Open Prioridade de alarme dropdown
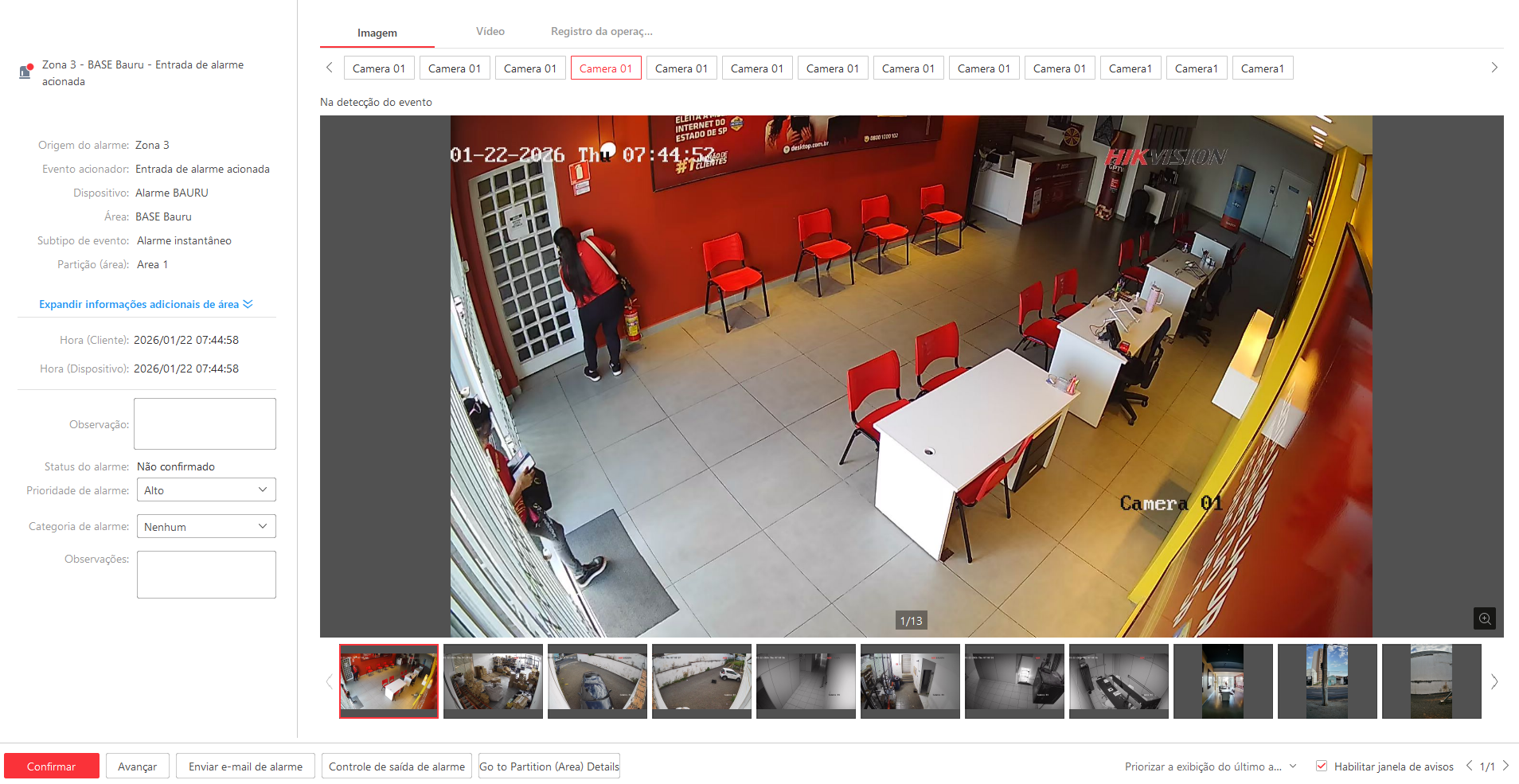Image resolution: width=1519 pixels, height=784 pixels. click(206, 490)
